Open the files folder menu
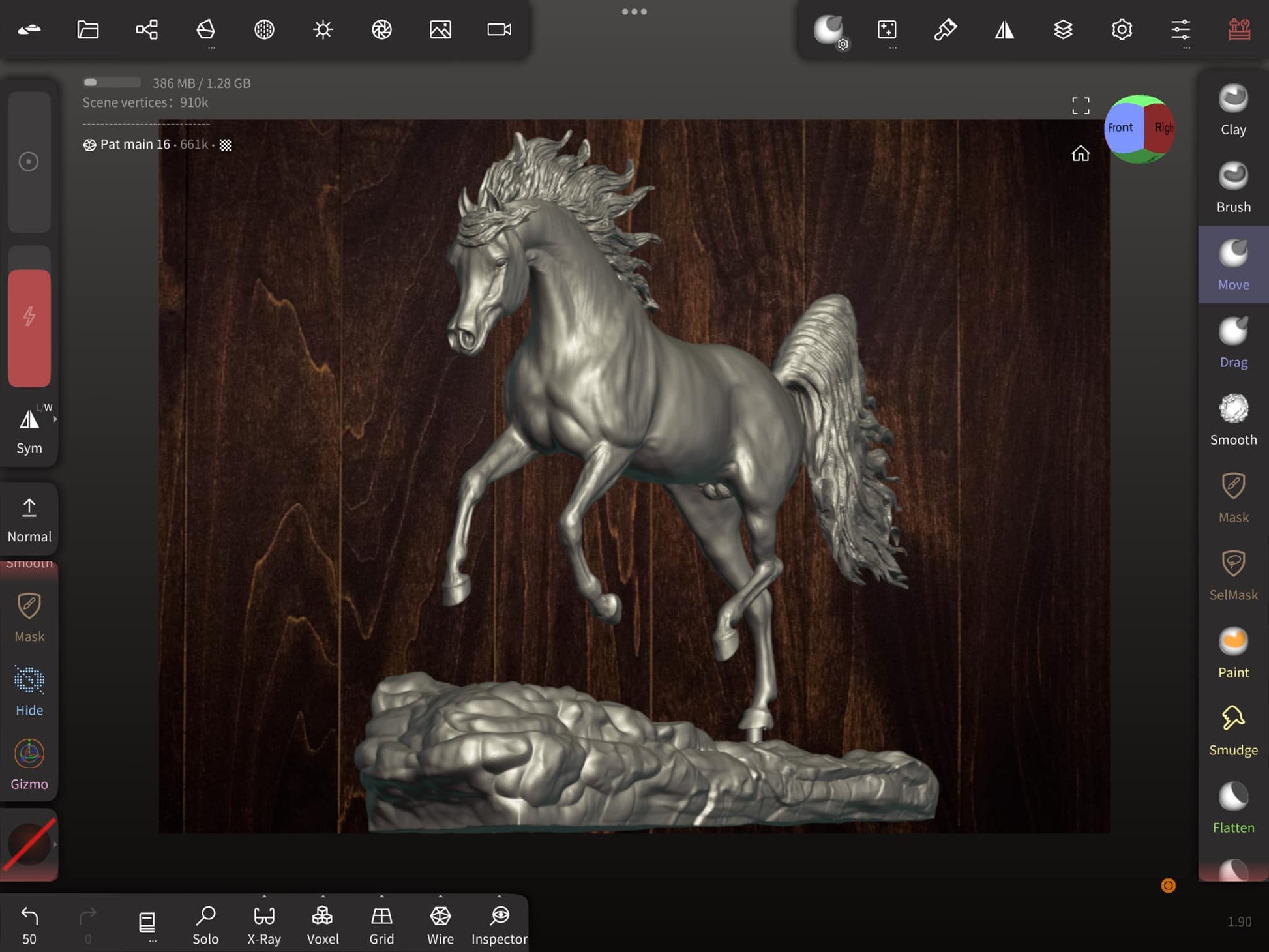This screenshot has width=1269, height=952. 88,29
